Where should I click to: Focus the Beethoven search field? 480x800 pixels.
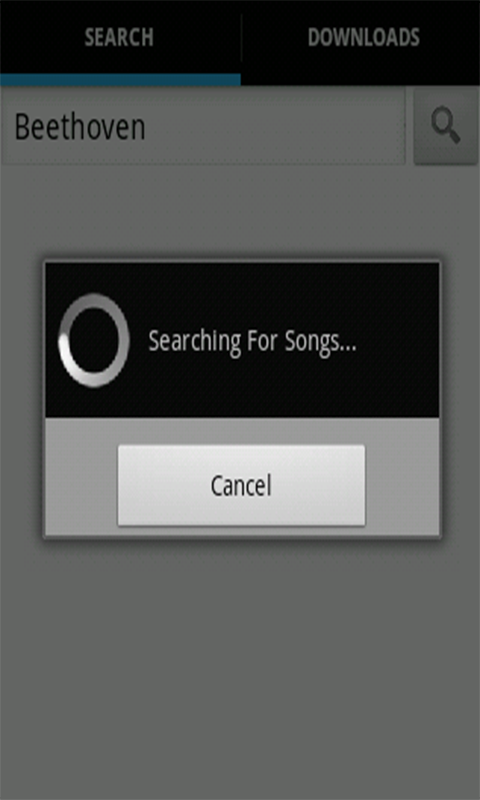coord(204,127)
